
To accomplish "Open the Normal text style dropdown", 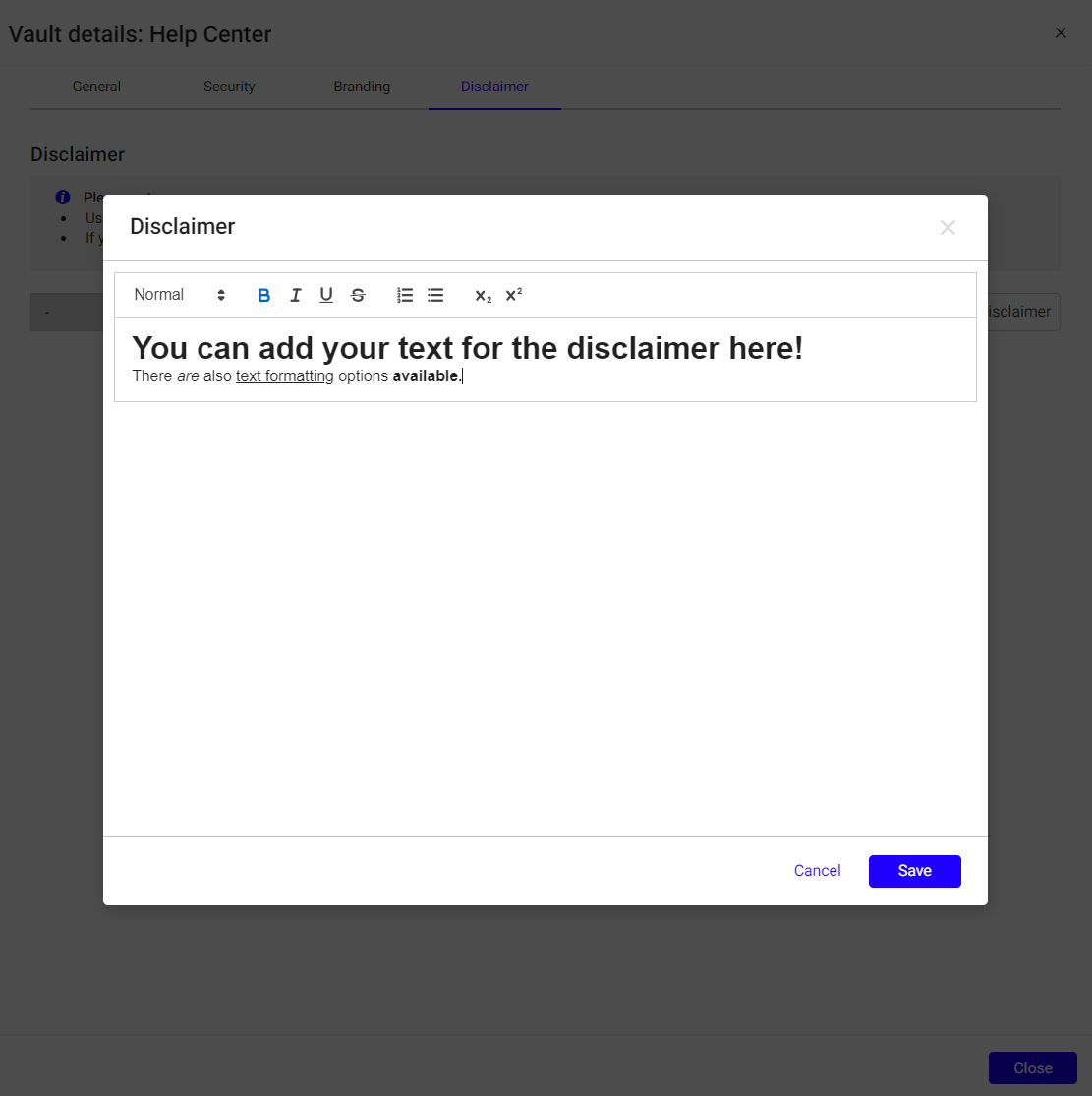I will (180, 295).
